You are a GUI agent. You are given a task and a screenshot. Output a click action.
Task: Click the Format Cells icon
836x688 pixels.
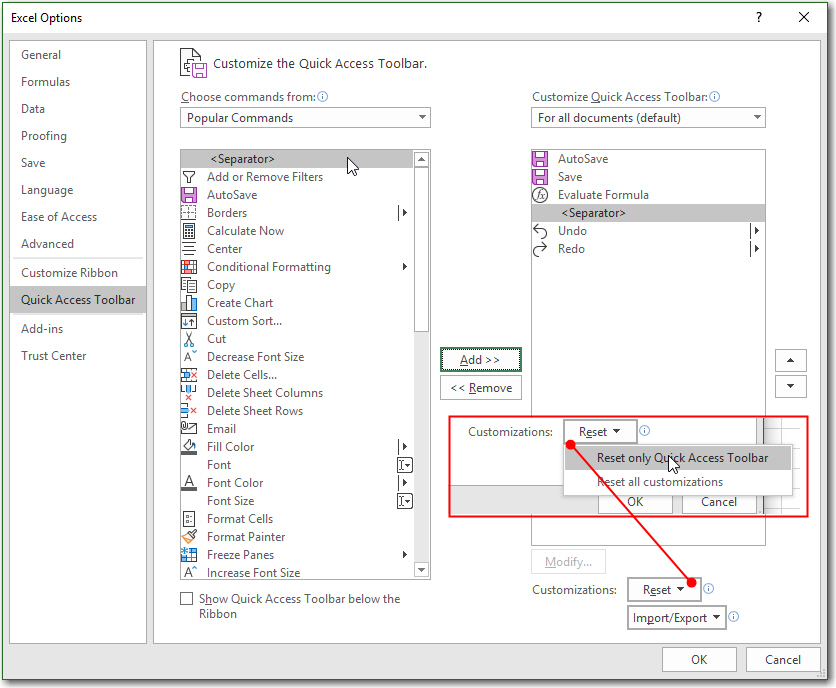coord(189,519)
